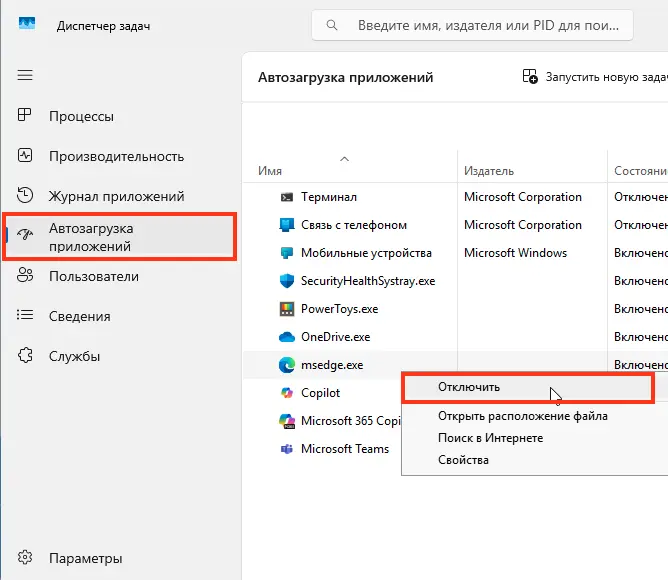
Task: Click the Службы puzzle icon
Action: coord(25,355)
